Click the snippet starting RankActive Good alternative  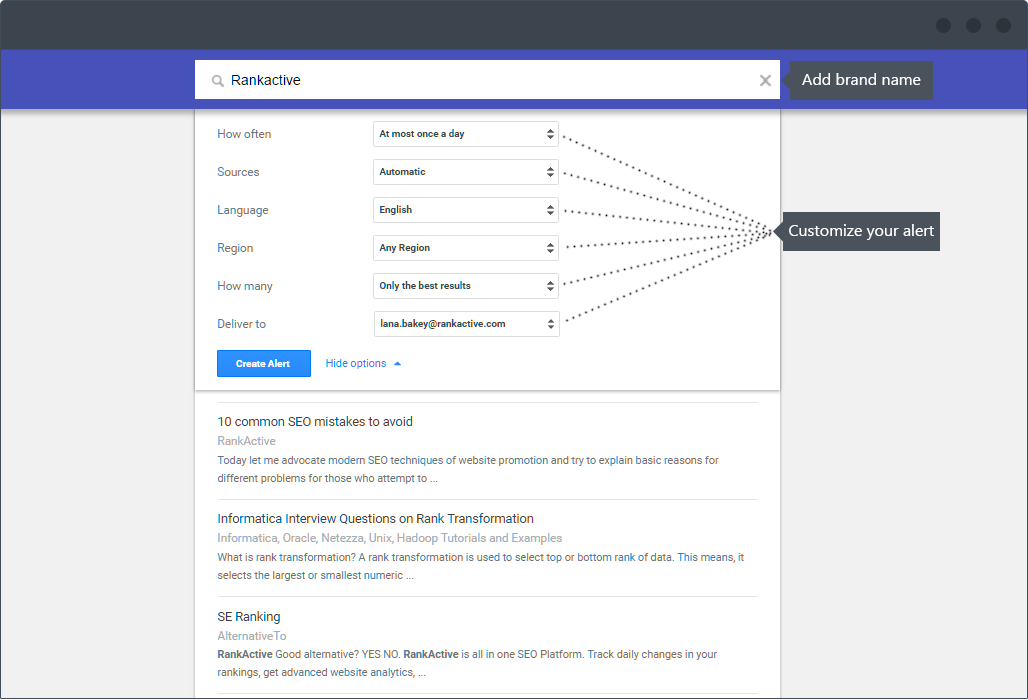[467, 663]
